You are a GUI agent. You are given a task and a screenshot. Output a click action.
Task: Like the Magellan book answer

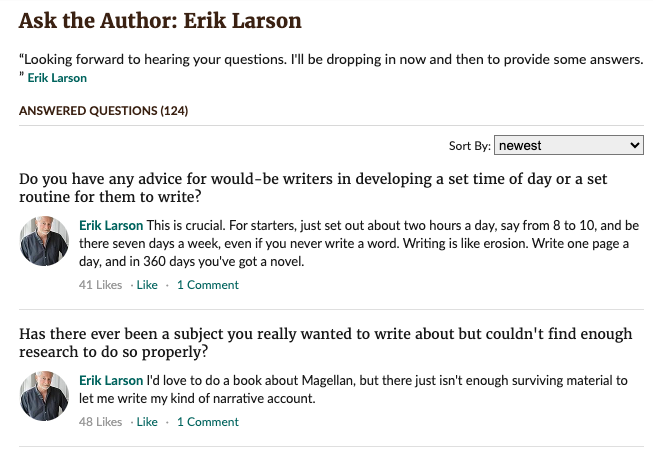tap(147, 422)
